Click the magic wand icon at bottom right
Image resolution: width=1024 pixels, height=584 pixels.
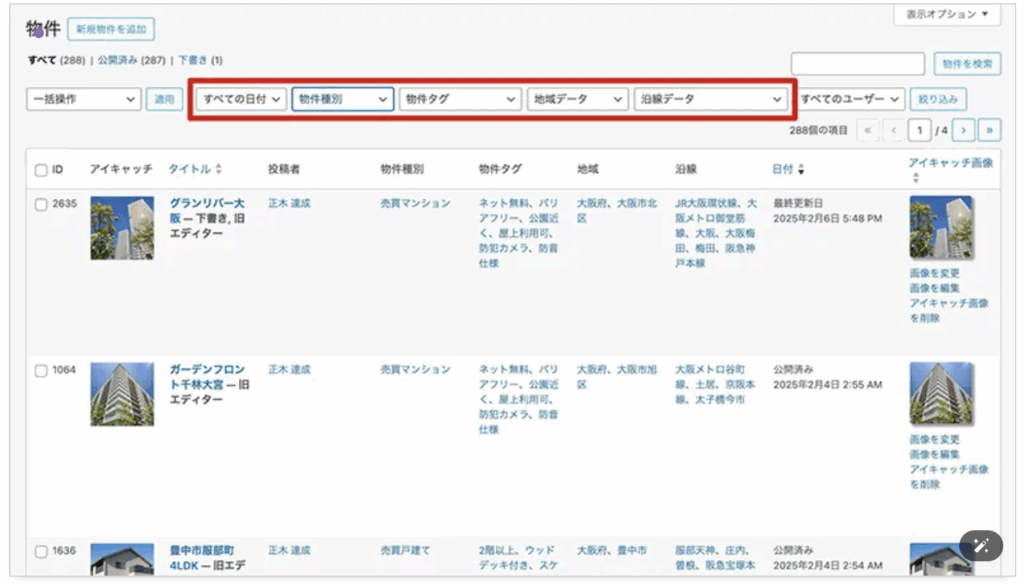[x=980, y=545]
